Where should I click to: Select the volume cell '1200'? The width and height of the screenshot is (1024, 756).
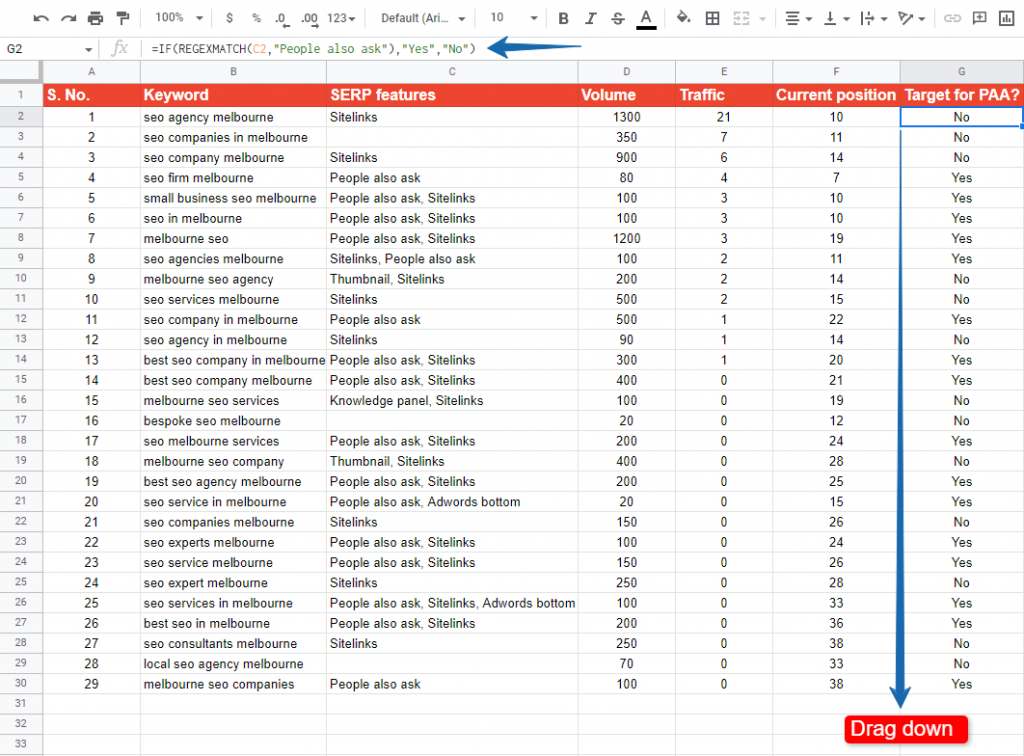click(x=626, y=238)
